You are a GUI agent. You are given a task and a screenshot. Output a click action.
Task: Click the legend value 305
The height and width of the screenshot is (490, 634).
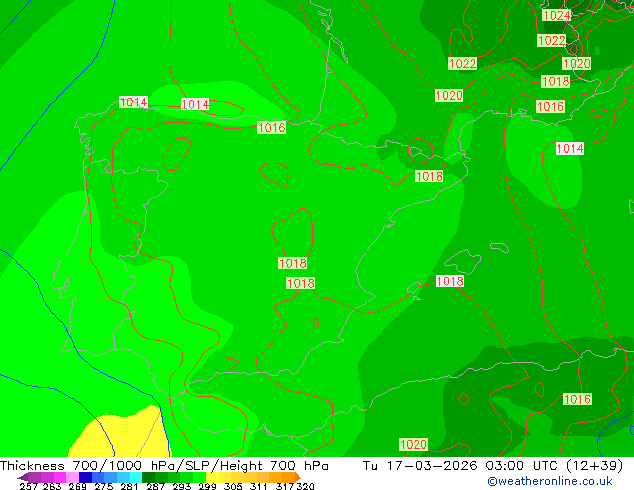coord(233,486)
